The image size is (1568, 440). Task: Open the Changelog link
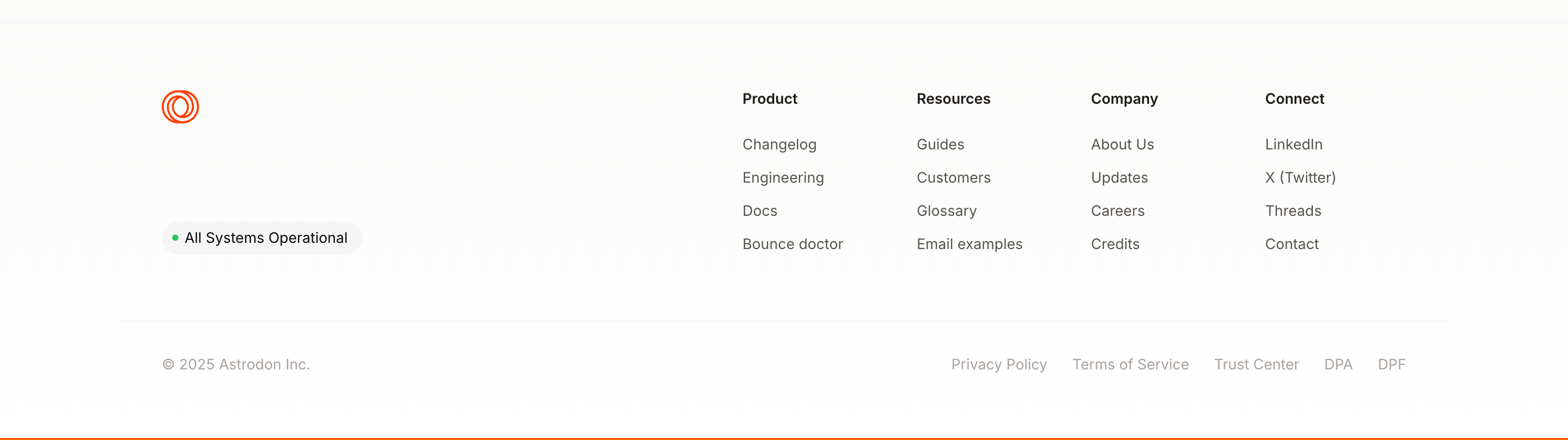(x=779, y=144)
